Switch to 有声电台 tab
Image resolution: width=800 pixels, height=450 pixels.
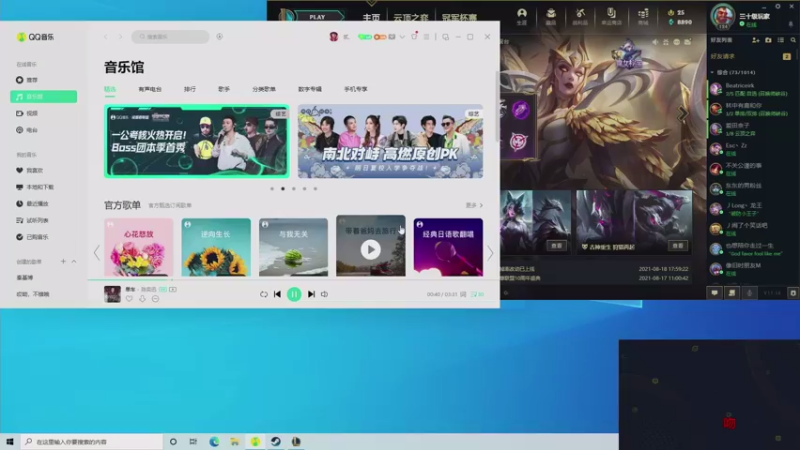[150, 89]
